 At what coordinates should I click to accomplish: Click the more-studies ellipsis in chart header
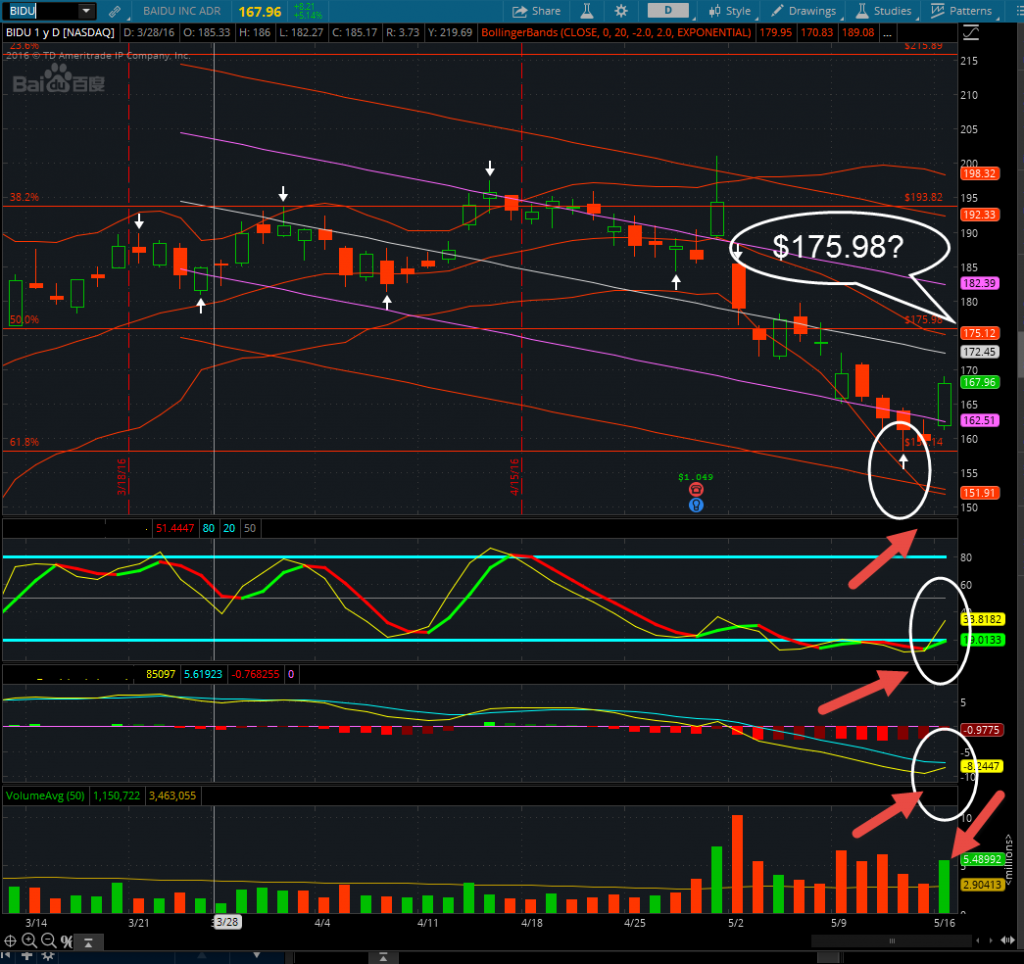tap(886, 32)
